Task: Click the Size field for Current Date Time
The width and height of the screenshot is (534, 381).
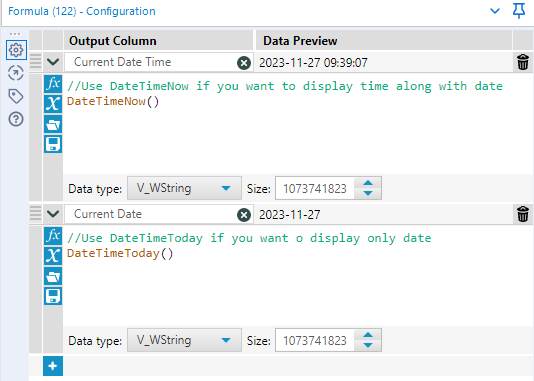Action: 315,188
